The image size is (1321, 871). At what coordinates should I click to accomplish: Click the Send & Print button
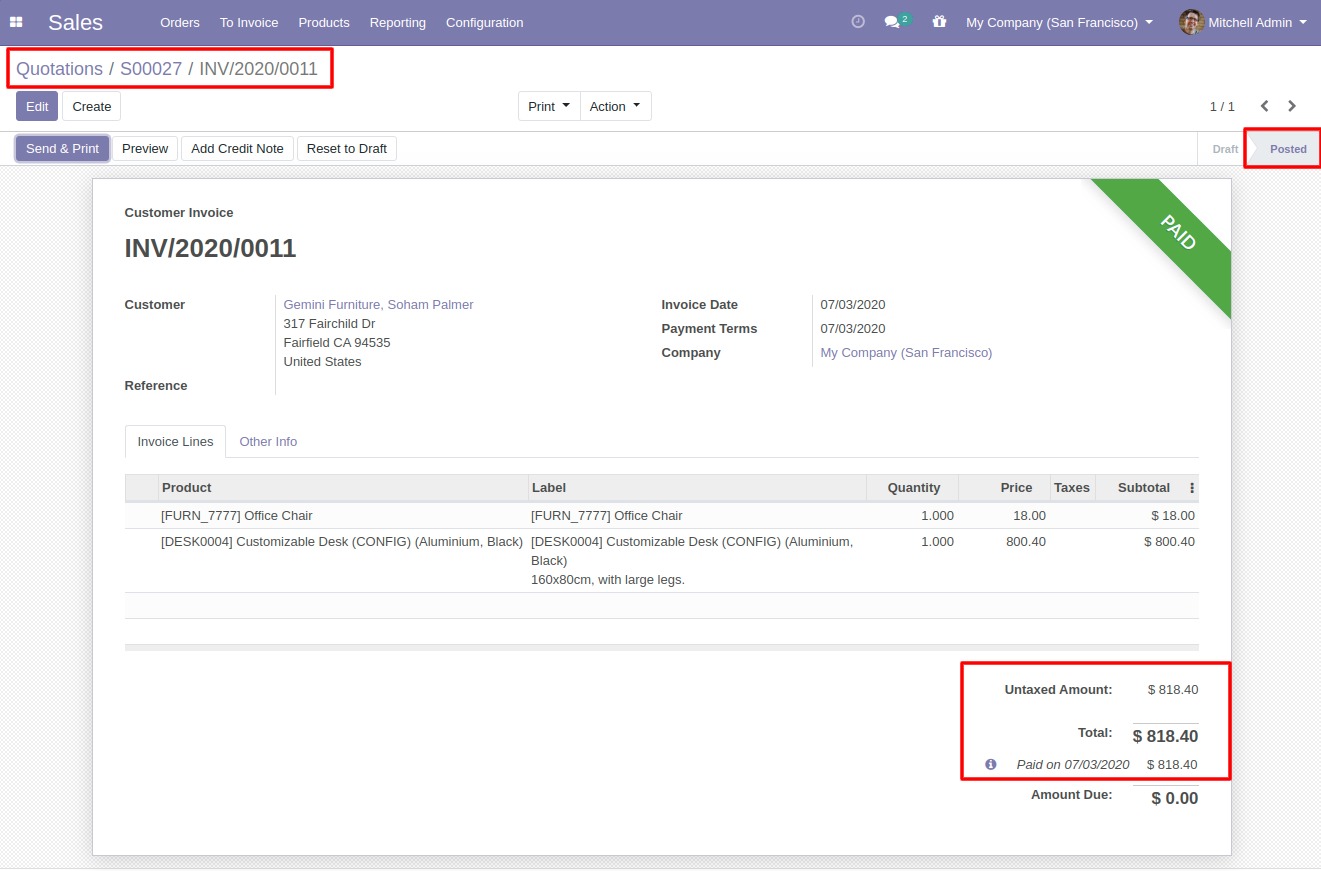point(62,148)
